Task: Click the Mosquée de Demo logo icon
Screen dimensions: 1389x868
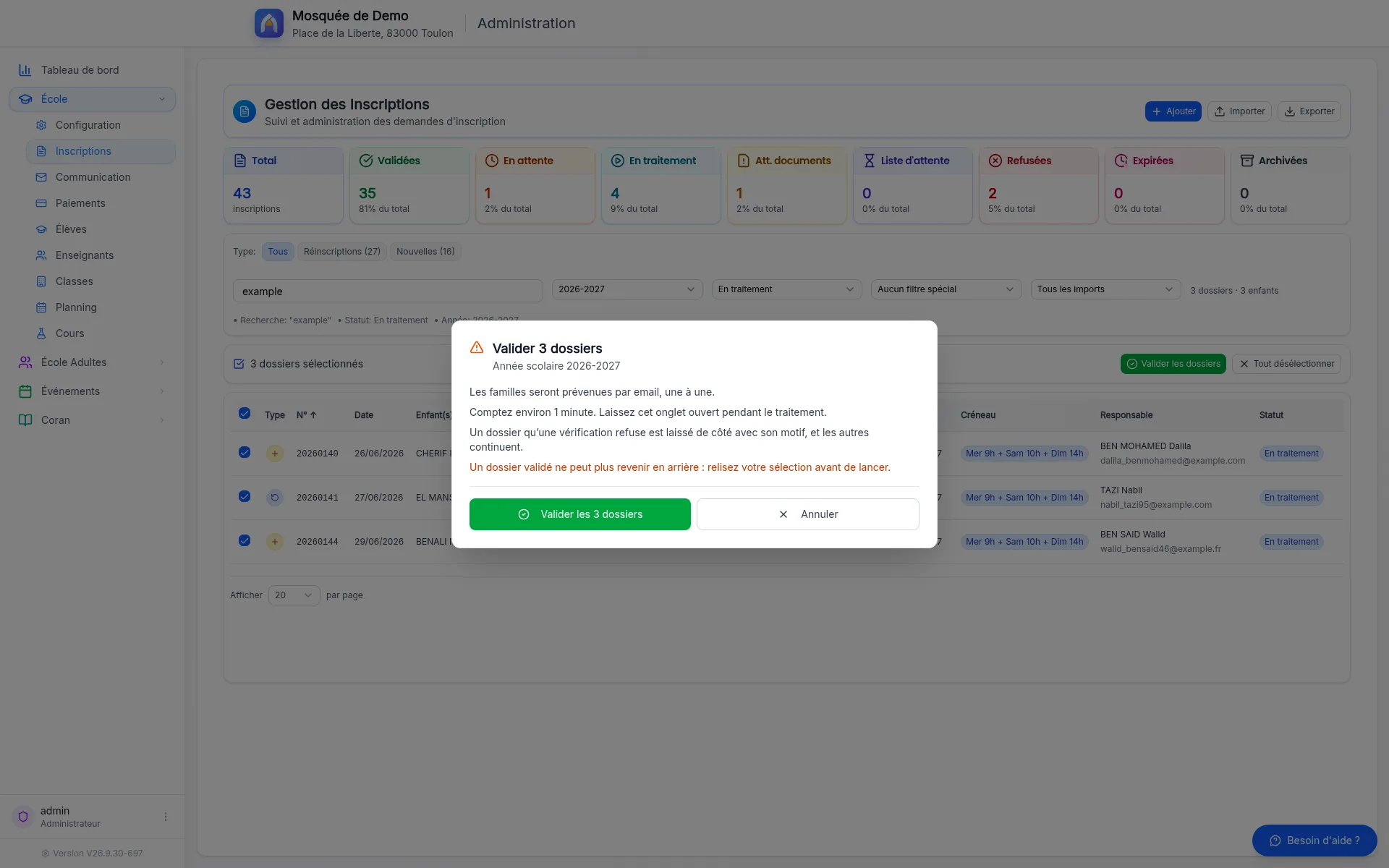Action: click(x=268, y=23)
